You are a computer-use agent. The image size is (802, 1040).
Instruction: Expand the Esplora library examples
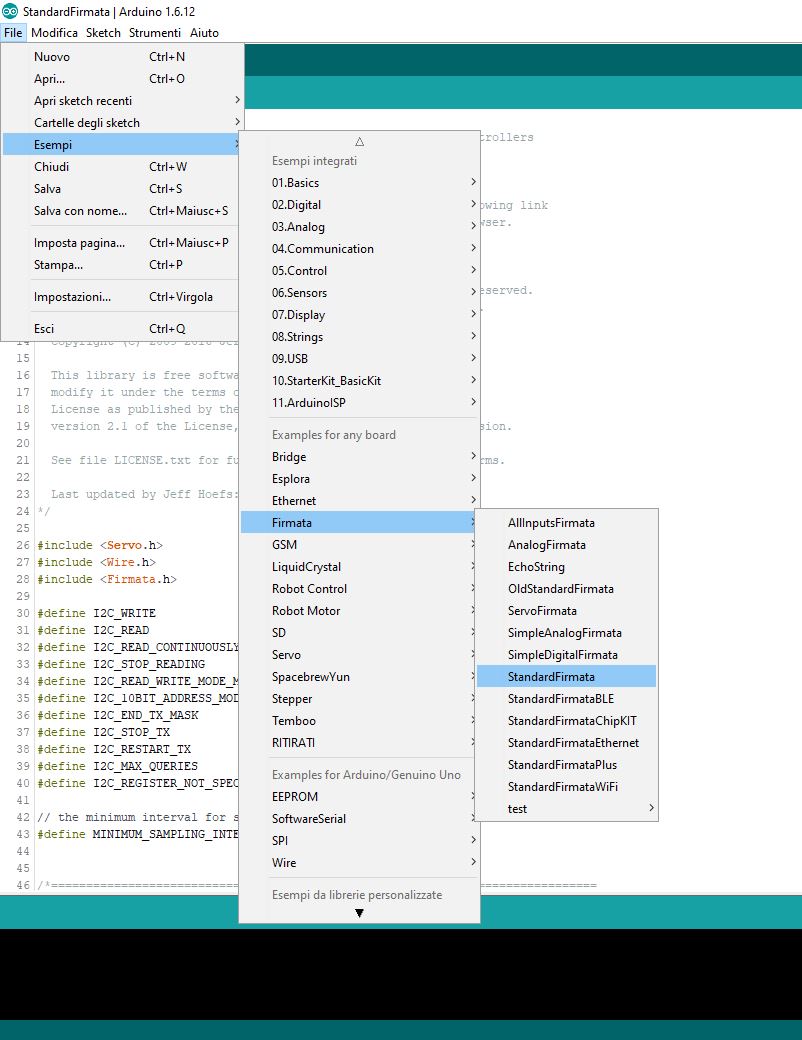360,478
